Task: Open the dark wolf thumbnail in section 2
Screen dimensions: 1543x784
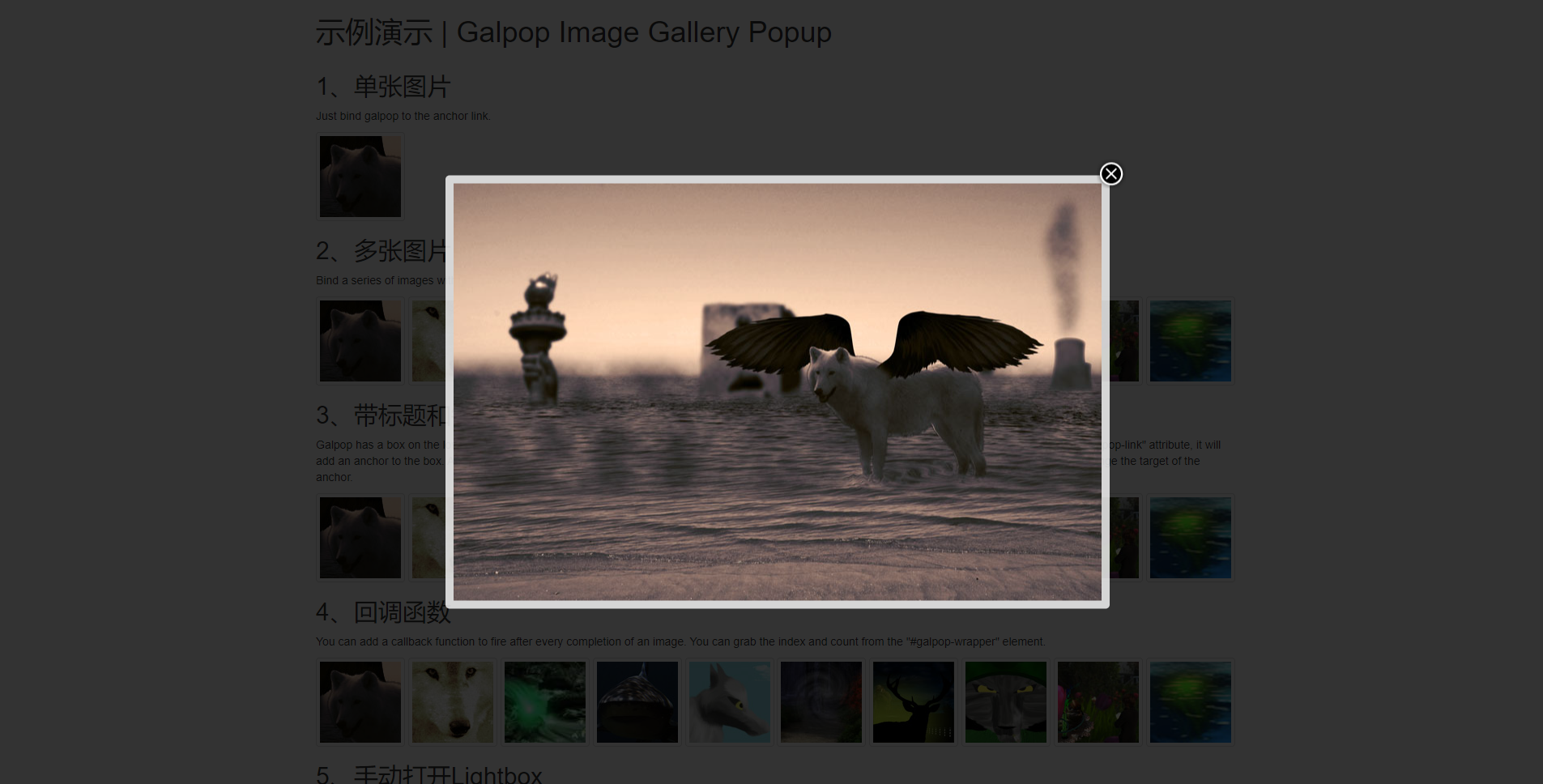Action: point(360,341)
